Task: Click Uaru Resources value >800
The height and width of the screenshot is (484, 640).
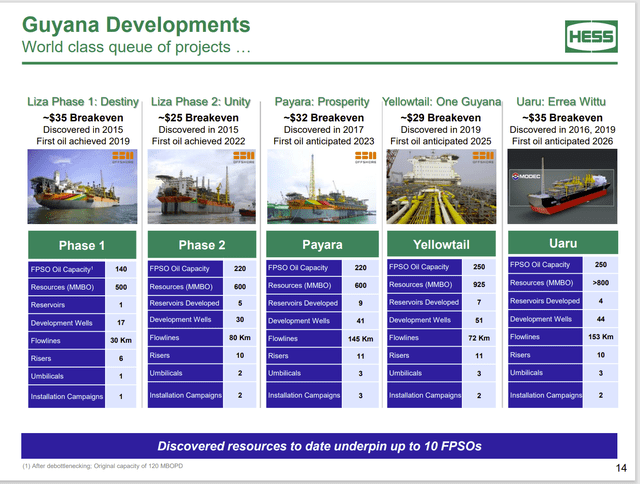Action: point(600,282)
